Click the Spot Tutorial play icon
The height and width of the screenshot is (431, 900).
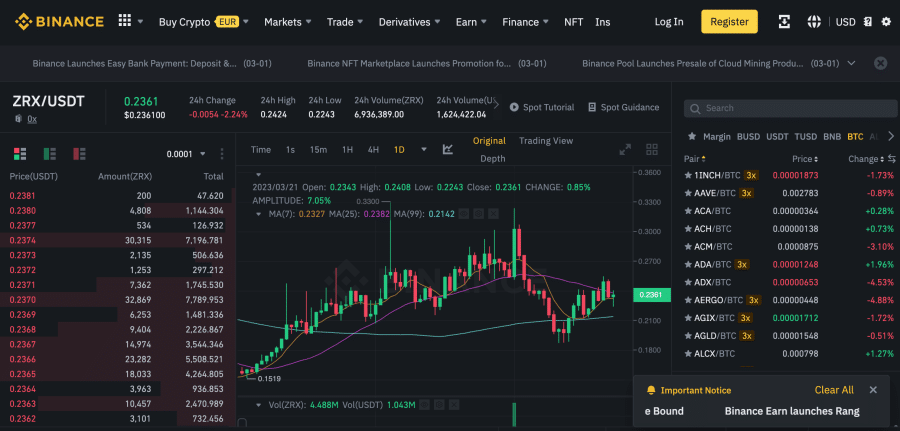click(514, 107)
